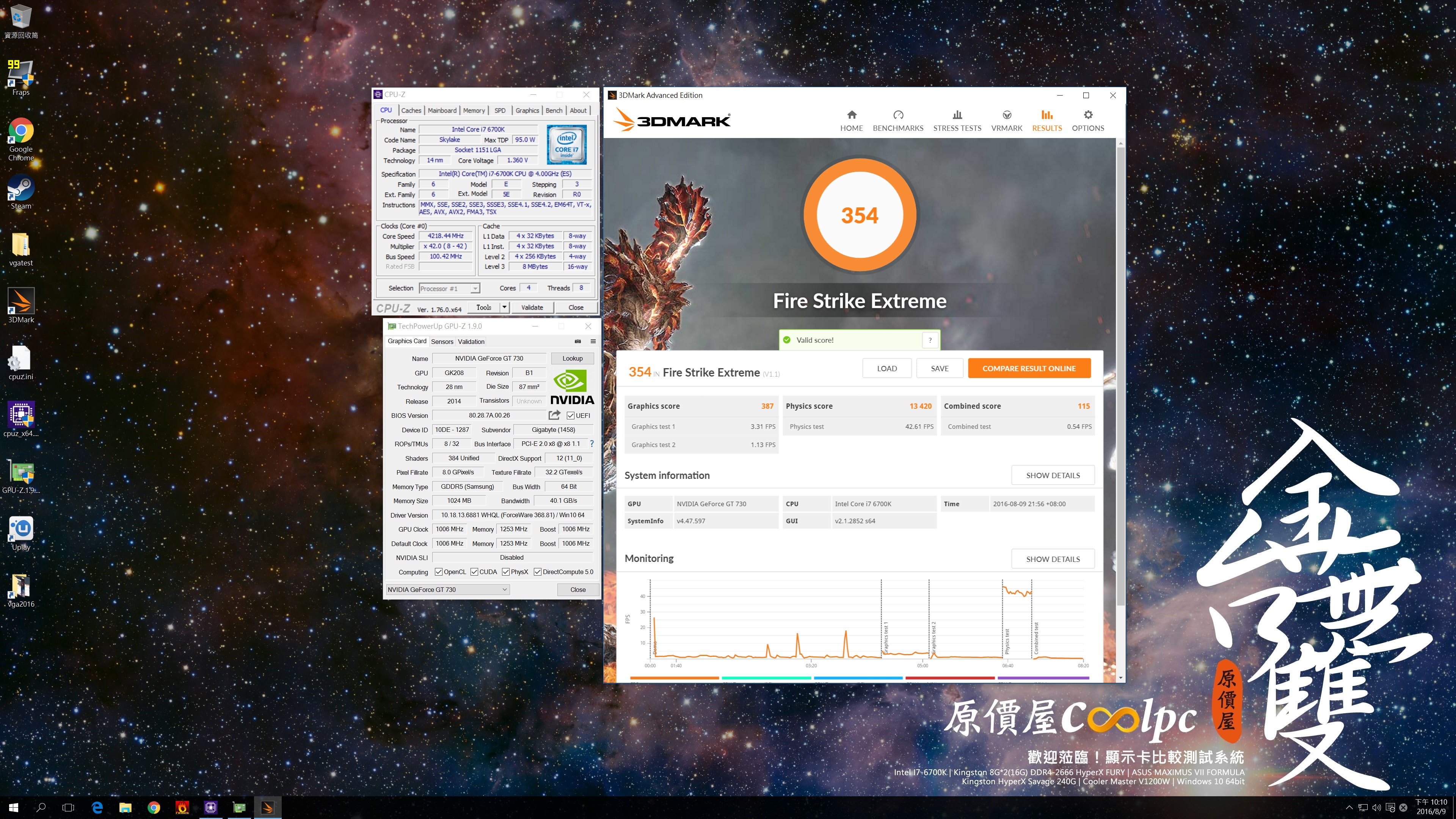Open taskbar search magnifier
This screenshot has width=1456, height=819.
pyautogui.click(x=41, y=808)
